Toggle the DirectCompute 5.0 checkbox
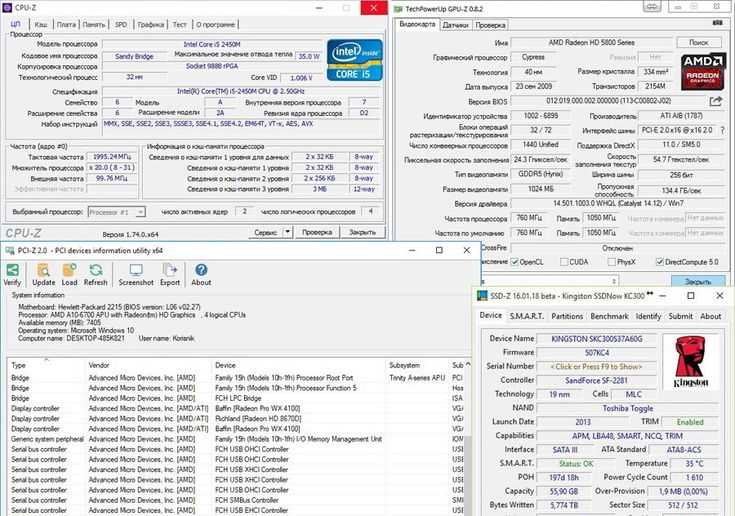Image resolution: width=735 pixels, height=516 pixels. [x=660, y=262]
